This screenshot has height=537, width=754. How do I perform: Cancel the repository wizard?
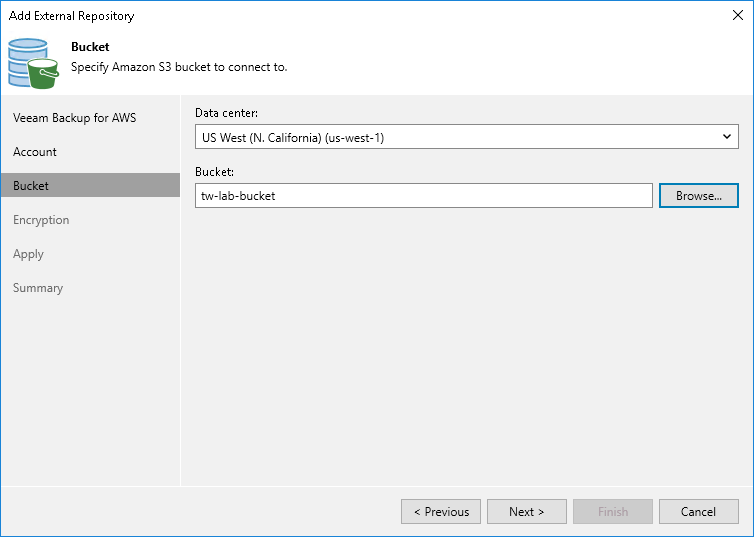pyautogui.click(x=698, y=512)
